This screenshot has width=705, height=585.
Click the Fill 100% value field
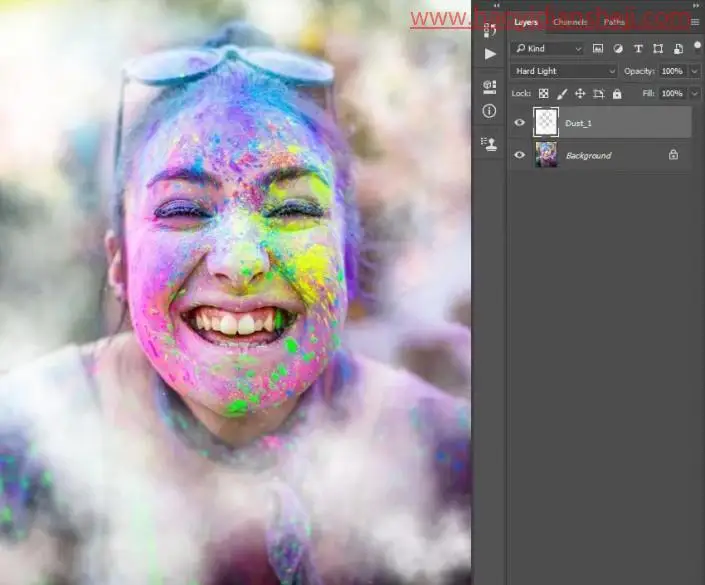coord(673,94)
